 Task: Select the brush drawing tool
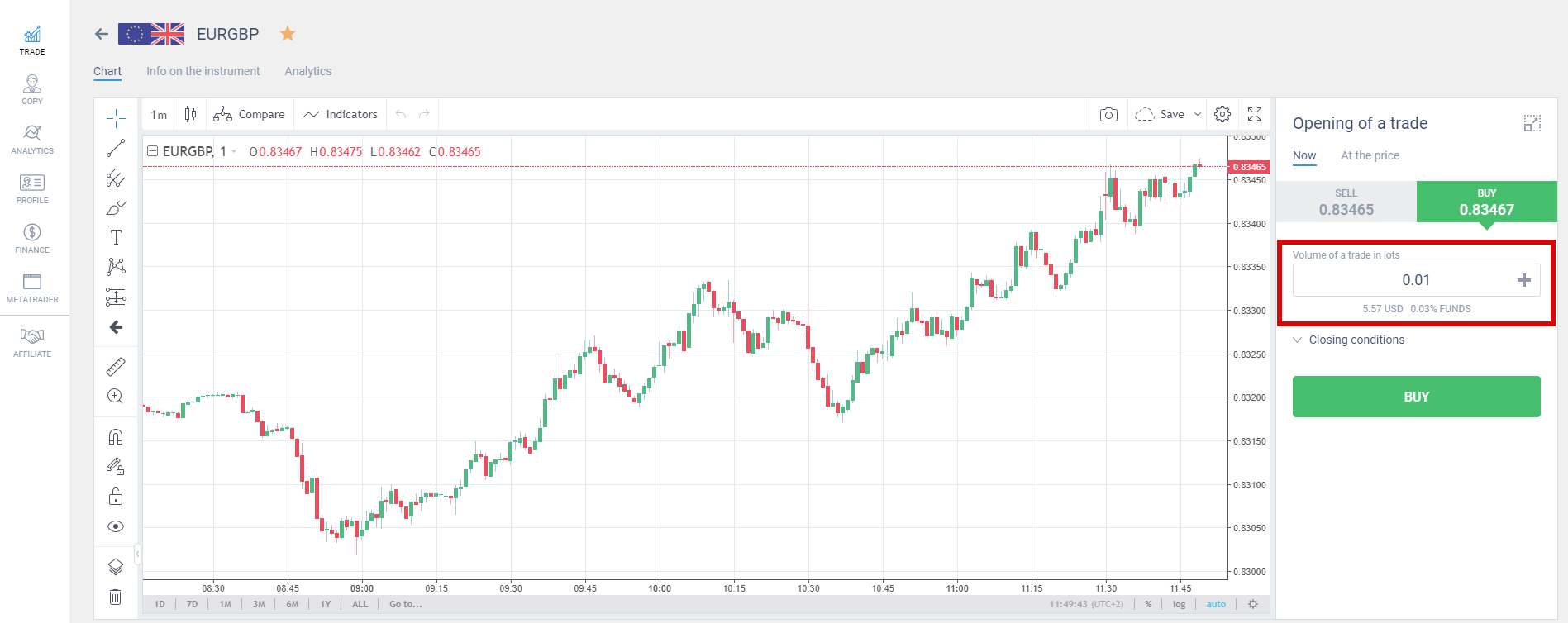(116, 207)
